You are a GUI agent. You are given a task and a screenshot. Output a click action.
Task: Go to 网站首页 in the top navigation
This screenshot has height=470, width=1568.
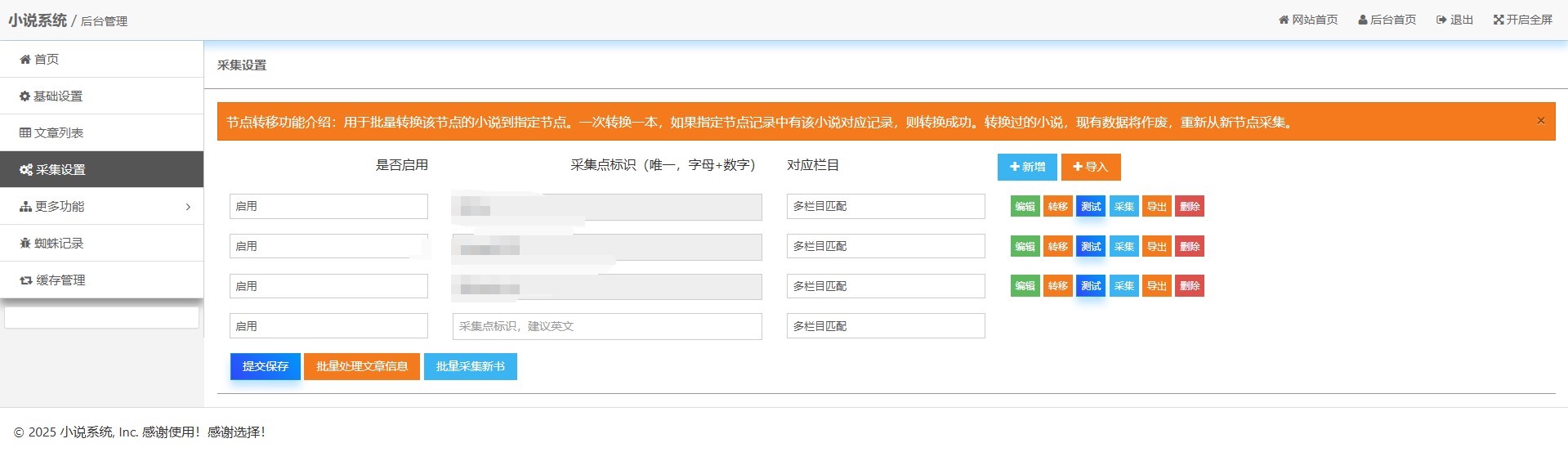(x=1308, y=20)
